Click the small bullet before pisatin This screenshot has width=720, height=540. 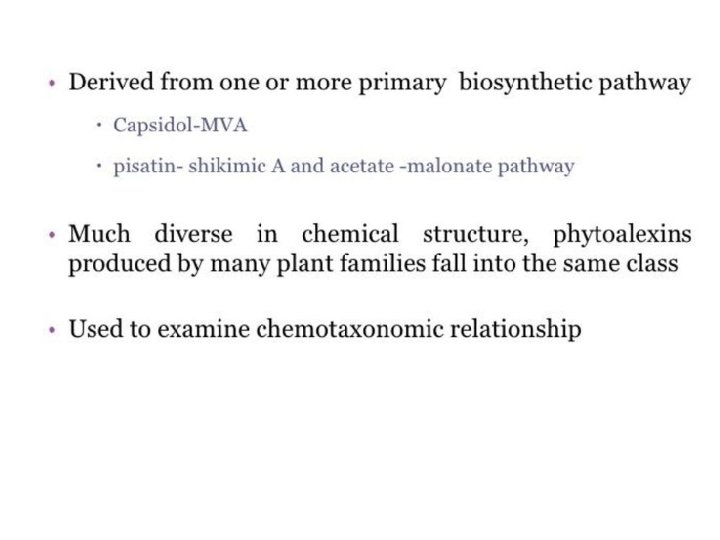point(99,166)
